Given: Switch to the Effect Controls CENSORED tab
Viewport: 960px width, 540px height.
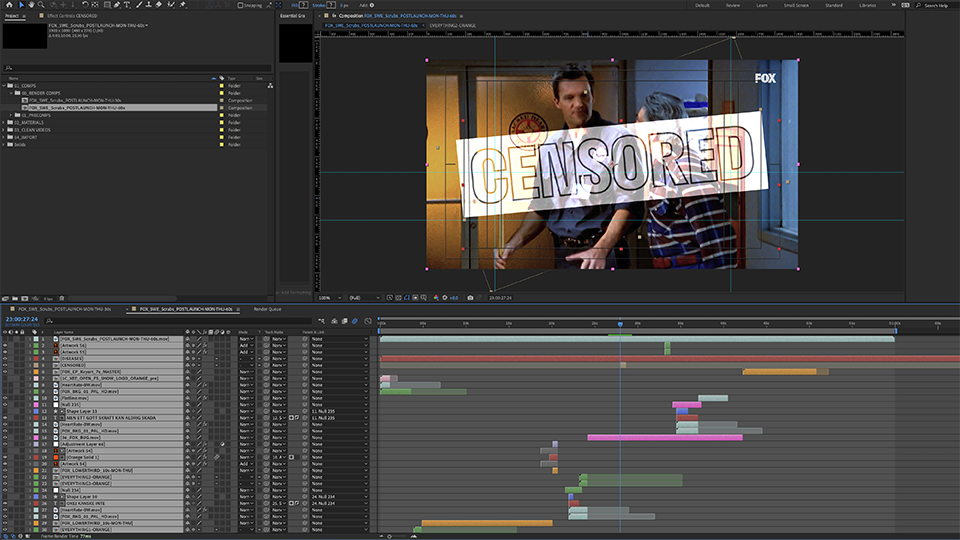Looking at the screenshot, I should click(x=72, y=16).
